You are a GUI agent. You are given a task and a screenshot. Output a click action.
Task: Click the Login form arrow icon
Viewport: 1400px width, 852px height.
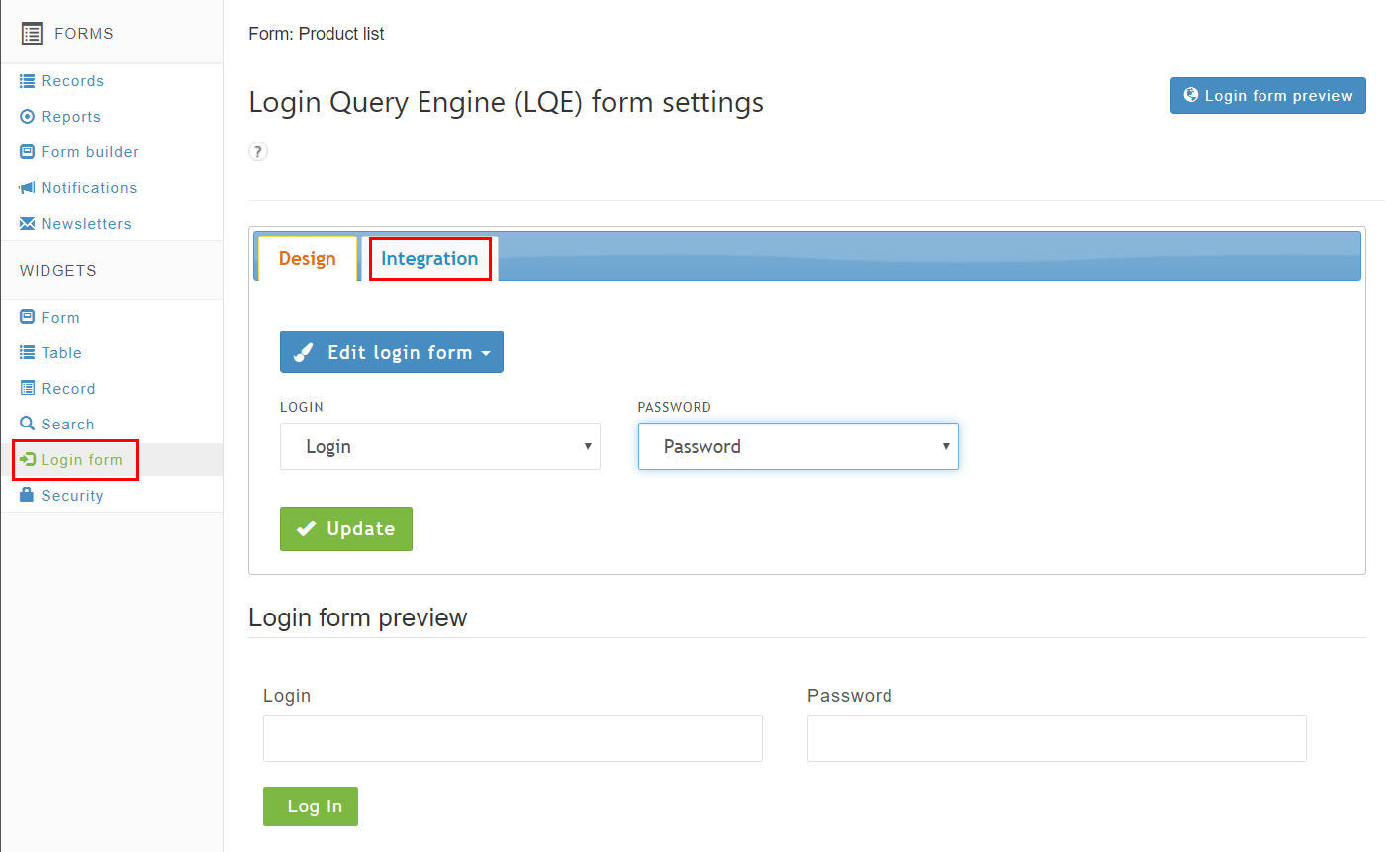[x=28, y=460]
